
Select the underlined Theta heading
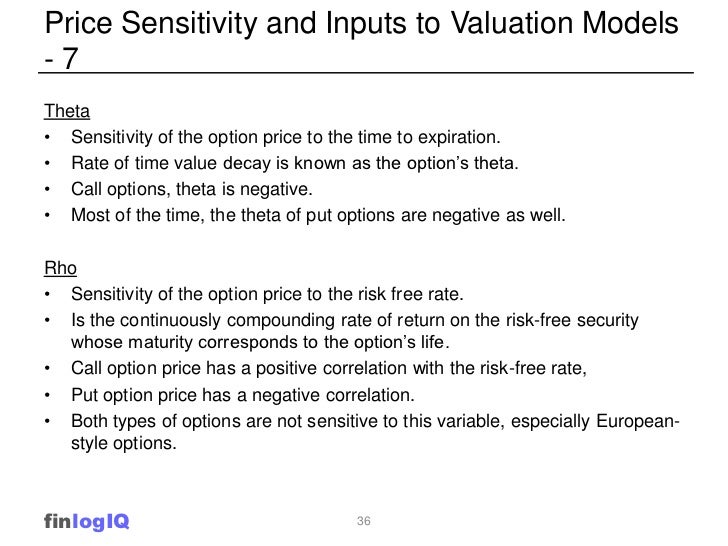pyautogui.click(x=67, y=111)
